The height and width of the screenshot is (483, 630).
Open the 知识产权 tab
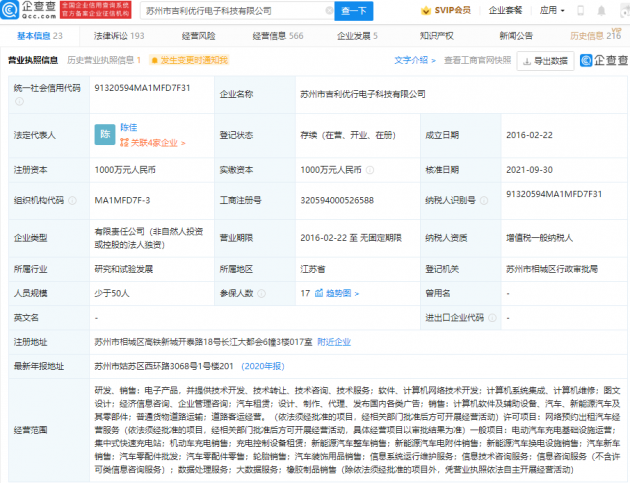tap(436, 35)
